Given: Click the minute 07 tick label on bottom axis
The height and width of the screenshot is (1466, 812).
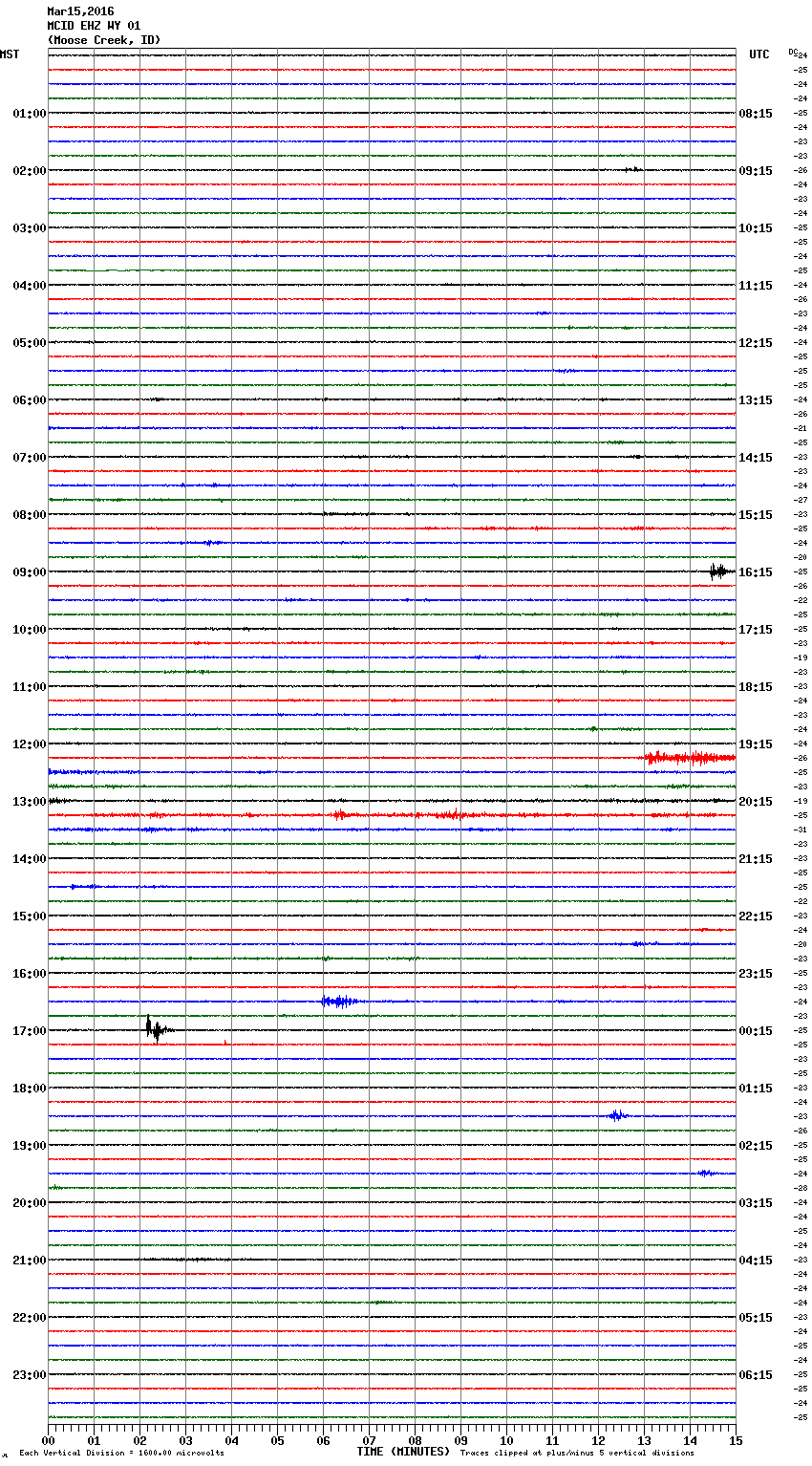Looking at the screenshot, I should point(370,1440).
